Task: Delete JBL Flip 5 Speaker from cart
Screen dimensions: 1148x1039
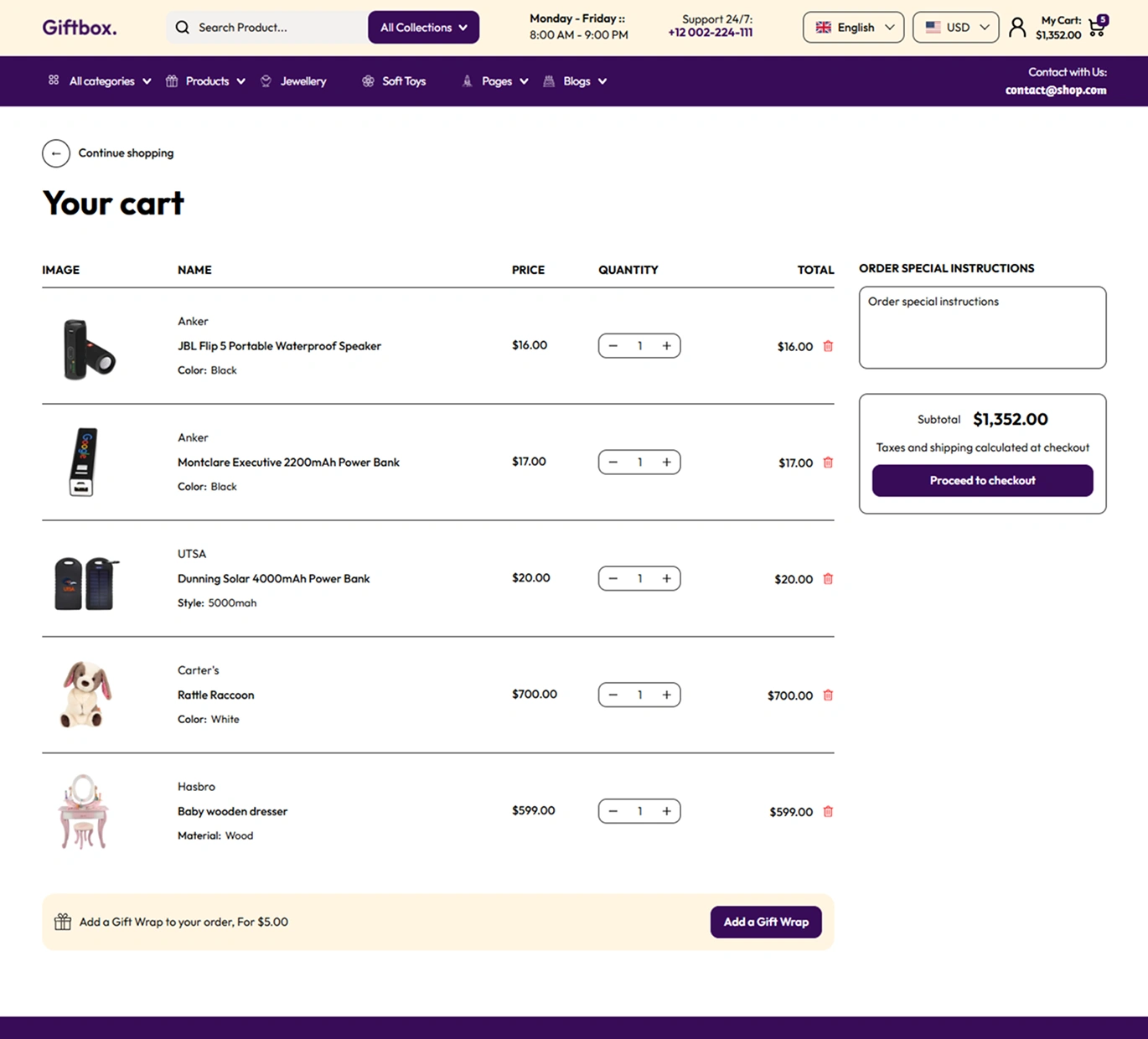Action: [x=828, y=346]
